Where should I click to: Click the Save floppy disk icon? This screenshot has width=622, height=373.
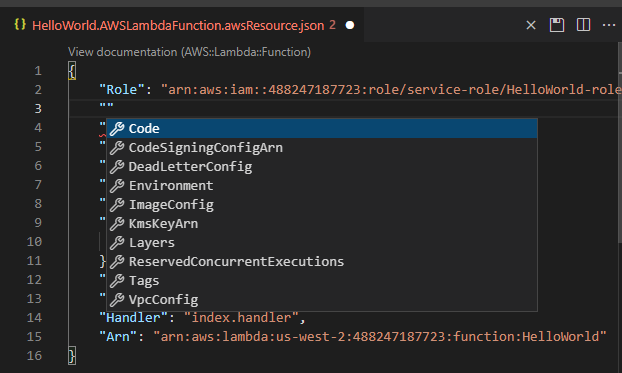click(557, 25)
